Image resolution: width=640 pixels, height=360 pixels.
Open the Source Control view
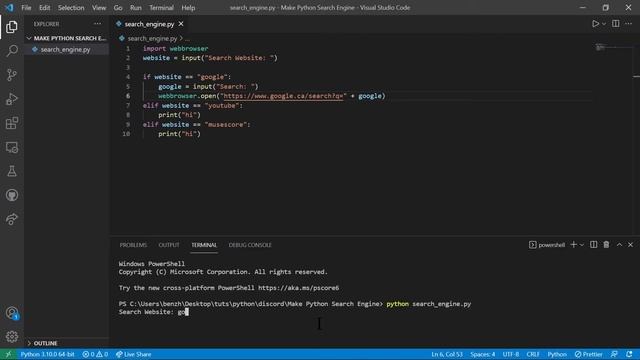click(x=11, y=75)
